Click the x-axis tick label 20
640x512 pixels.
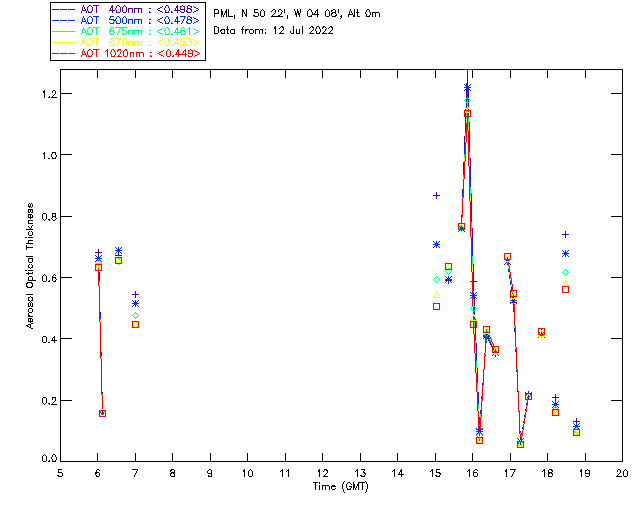(x=622, y=473)
